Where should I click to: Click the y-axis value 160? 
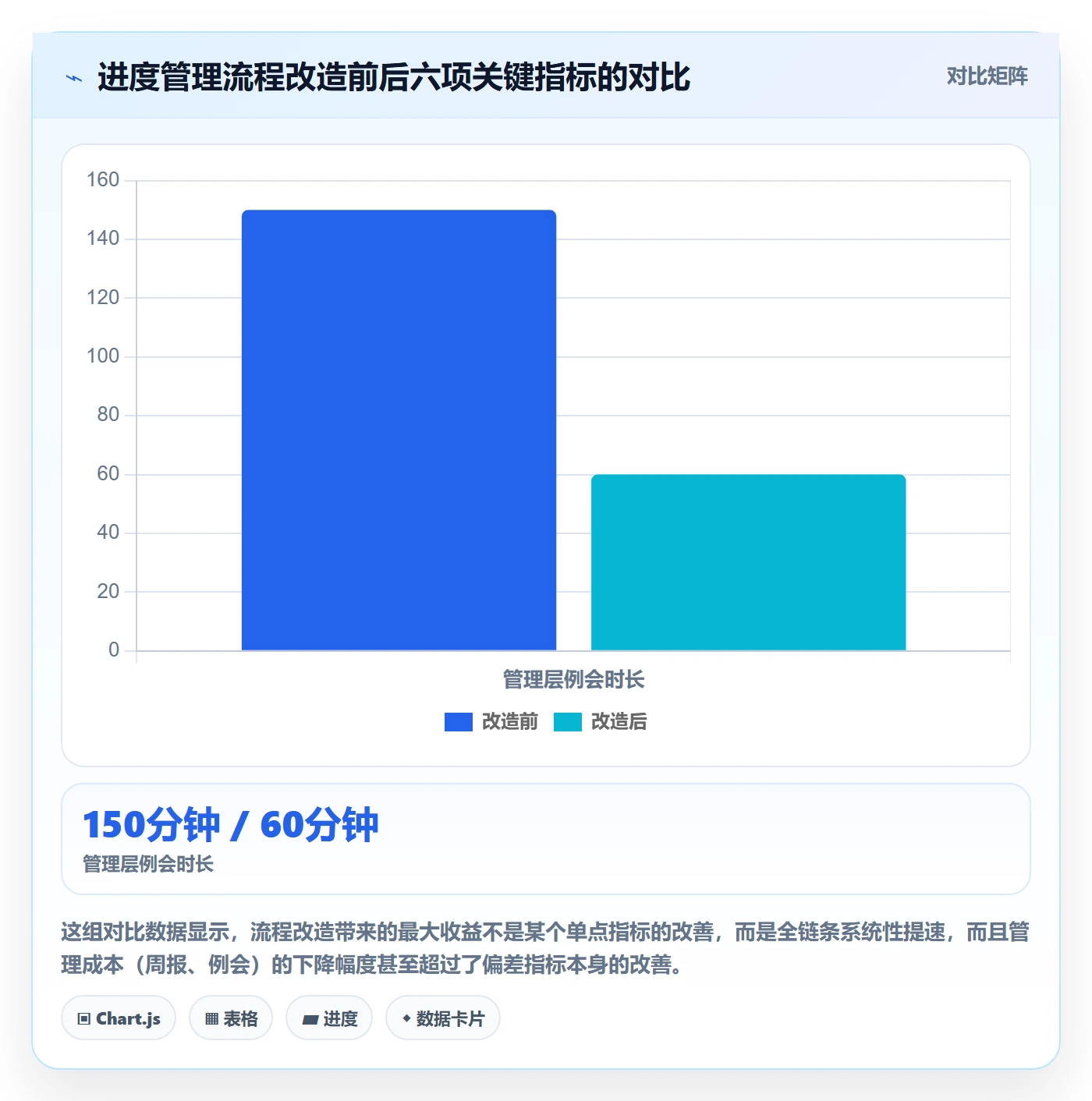pyautogui.click(x=103, y=180)
